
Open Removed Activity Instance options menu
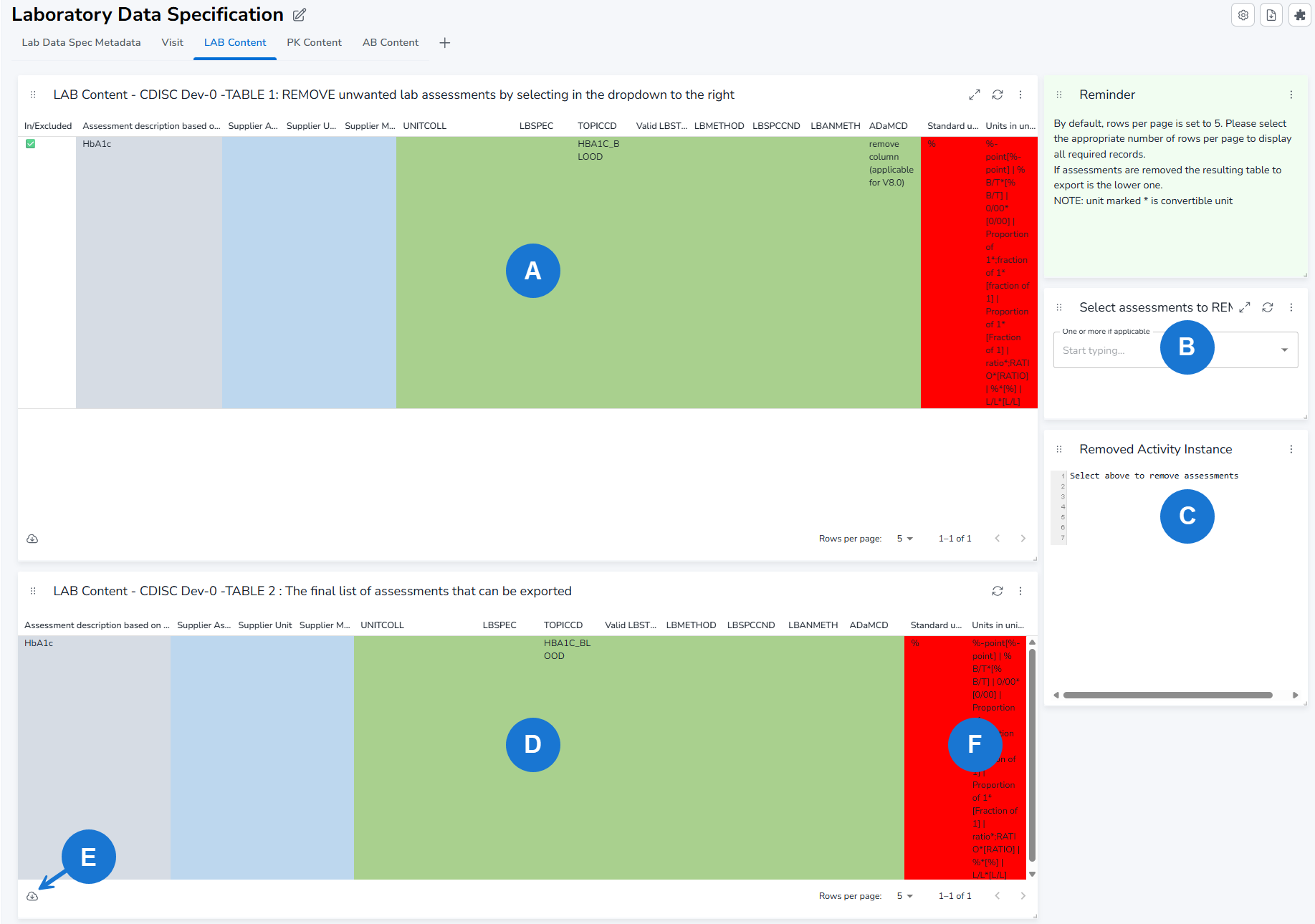click(x=1291, y=449)
